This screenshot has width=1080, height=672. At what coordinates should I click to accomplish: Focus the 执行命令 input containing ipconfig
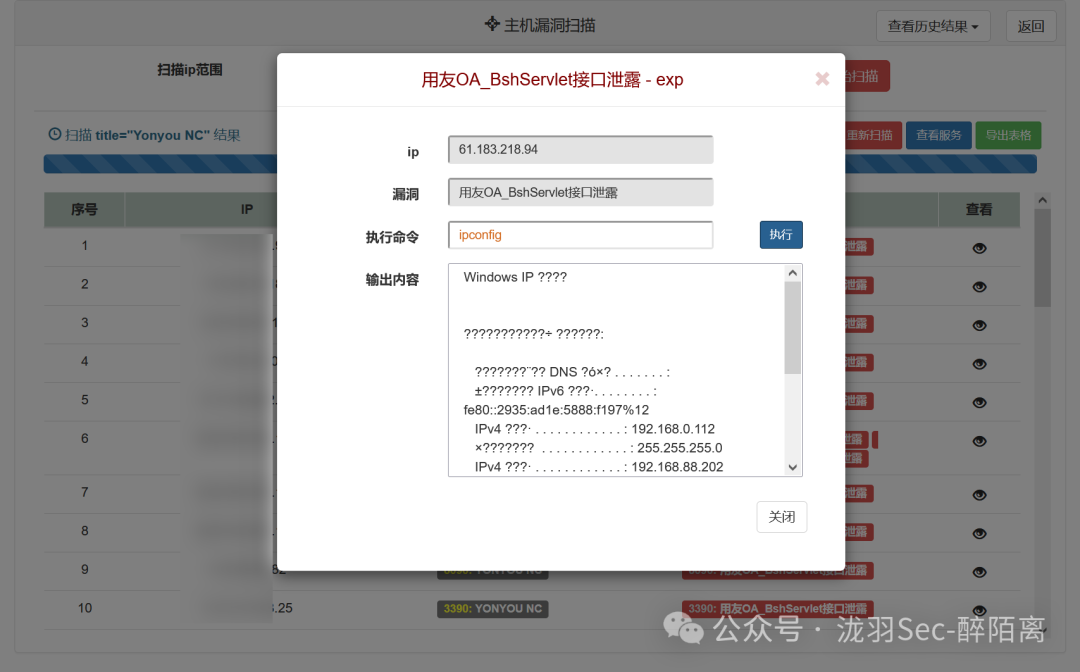581,235
